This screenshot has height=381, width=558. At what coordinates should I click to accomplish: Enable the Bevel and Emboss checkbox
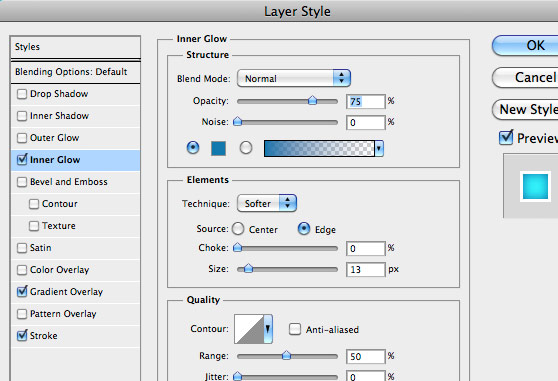pyautogui.click(x=22, y=182)
